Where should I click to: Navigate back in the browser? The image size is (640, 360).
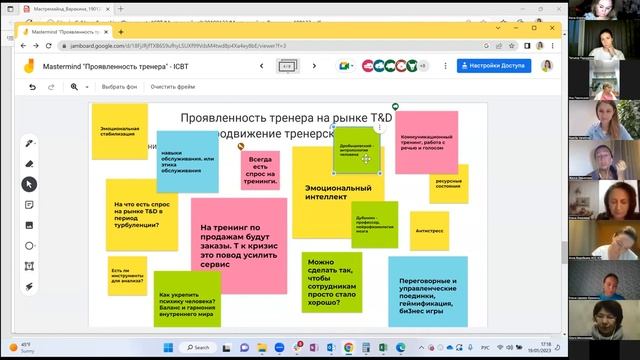23,46
